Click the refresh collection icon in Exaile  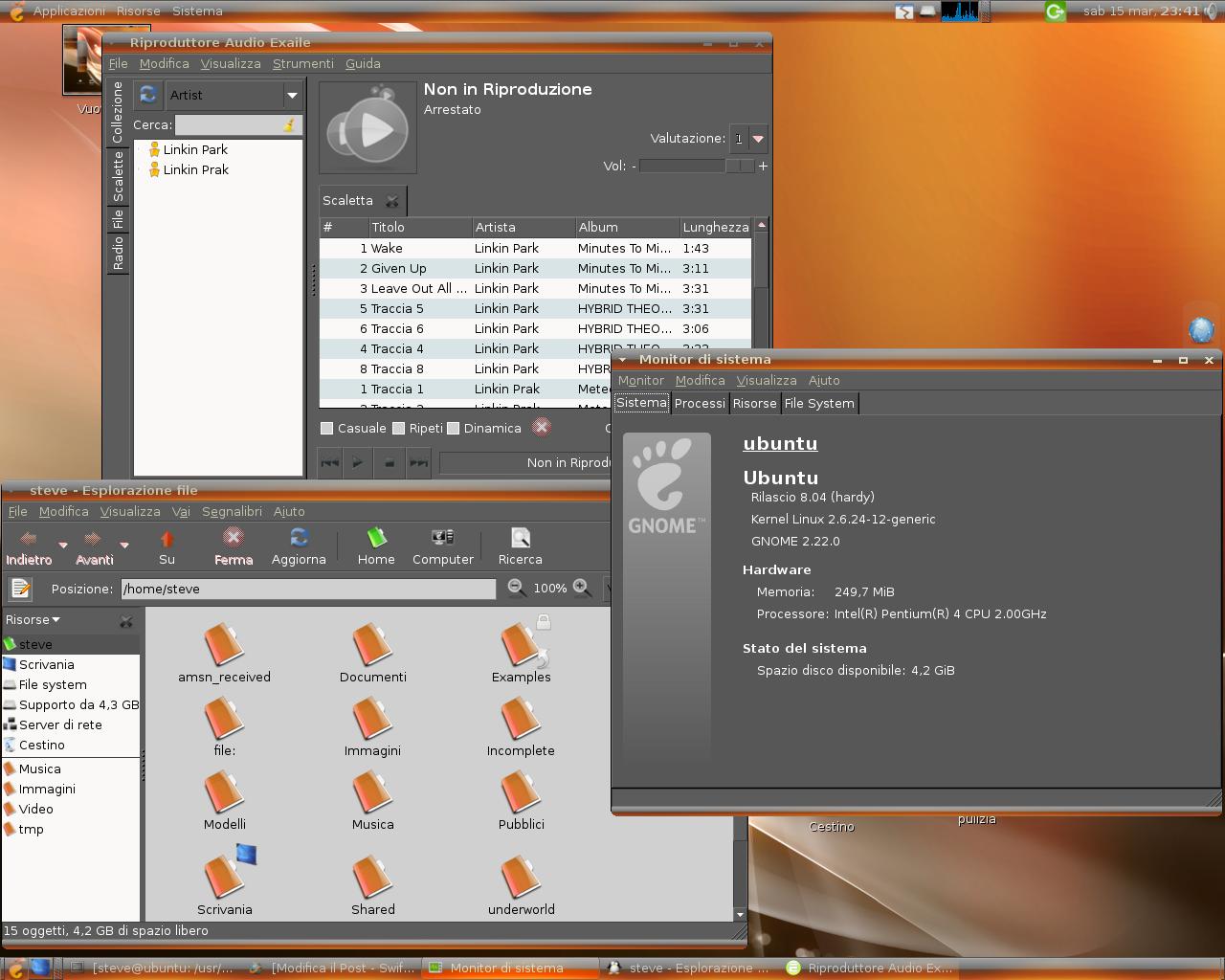point(148,95)
